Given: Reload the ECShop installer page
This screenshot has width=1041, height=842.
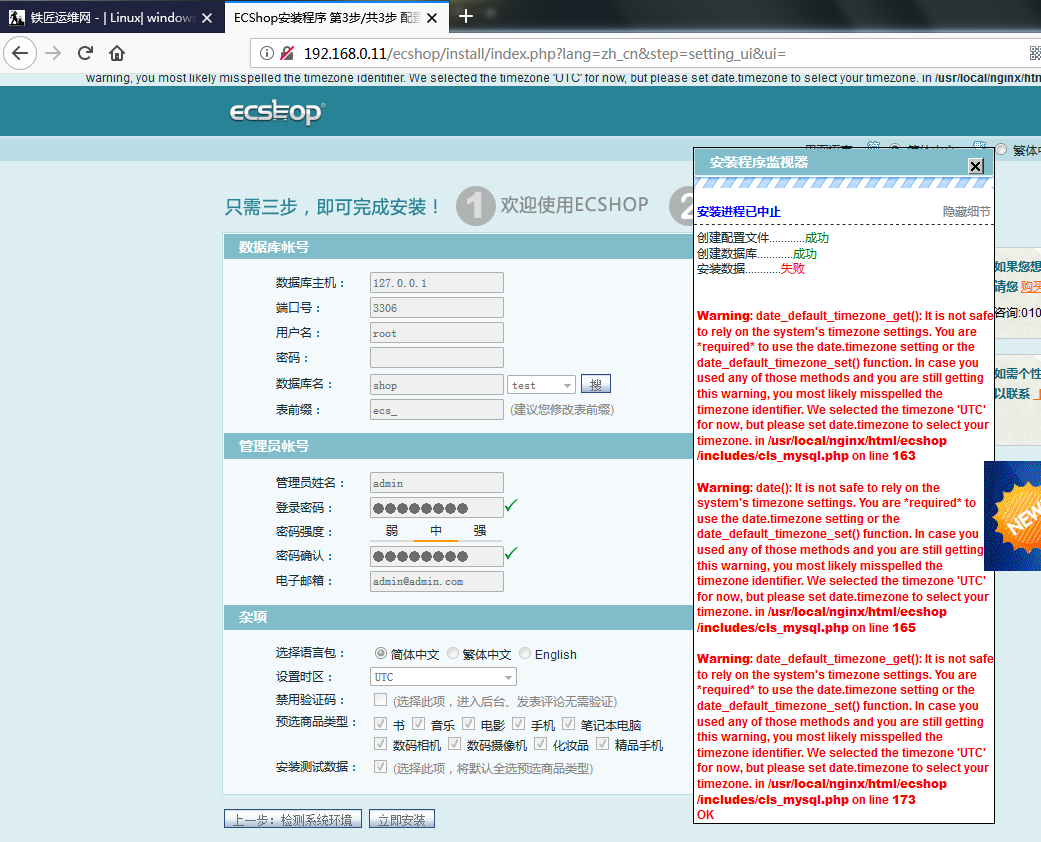Looking at the screenshot, I should (x=85, y=53).
